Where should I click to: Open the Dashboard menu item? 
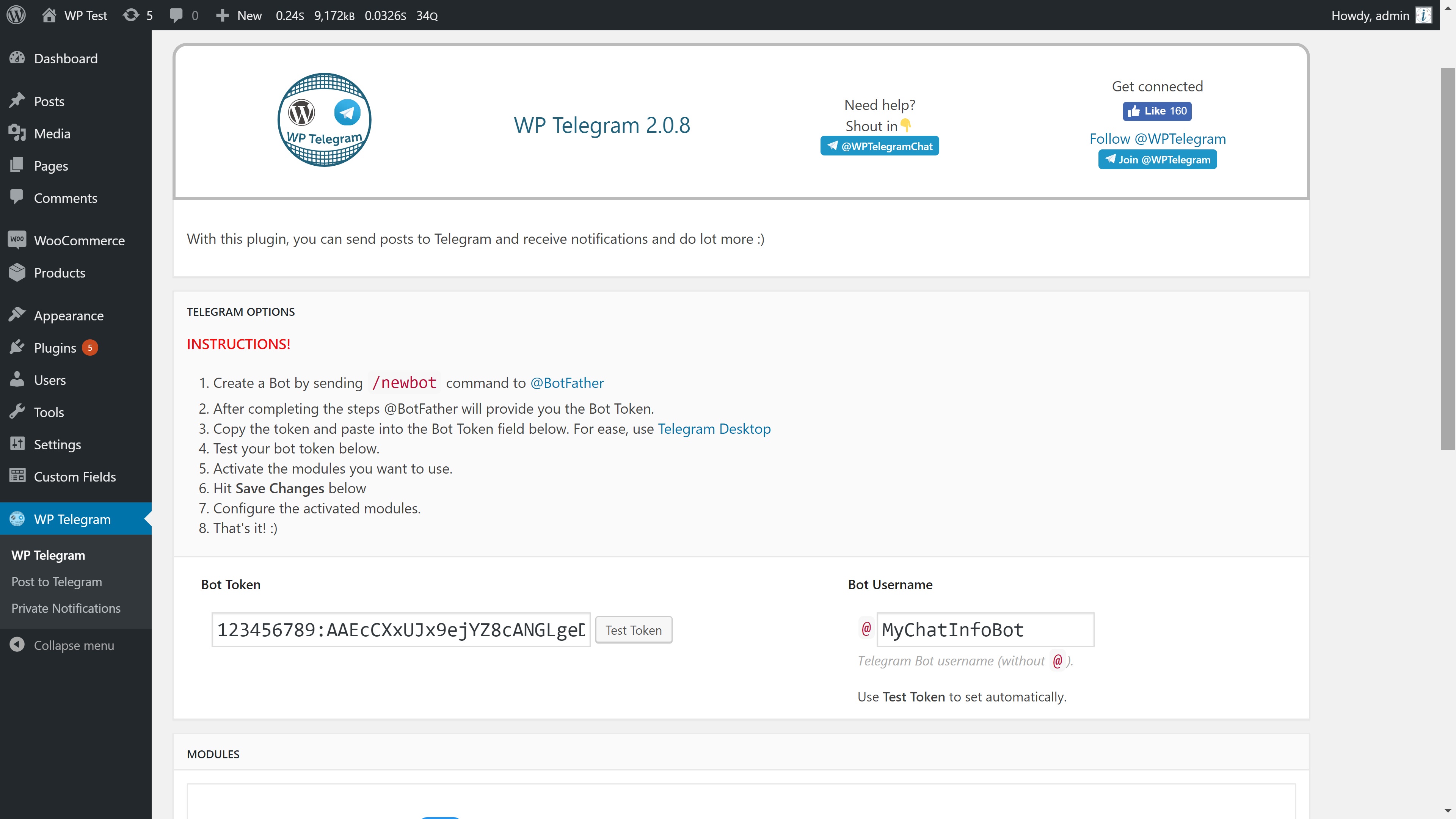tap(66, 58)
